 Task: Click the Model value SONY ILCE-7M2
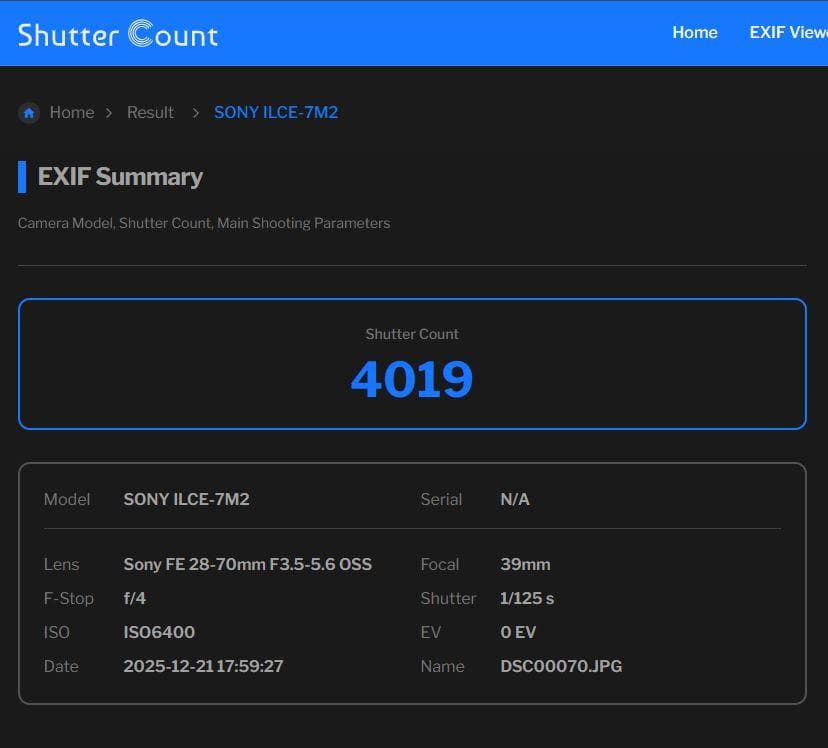[x=186, y=499]
